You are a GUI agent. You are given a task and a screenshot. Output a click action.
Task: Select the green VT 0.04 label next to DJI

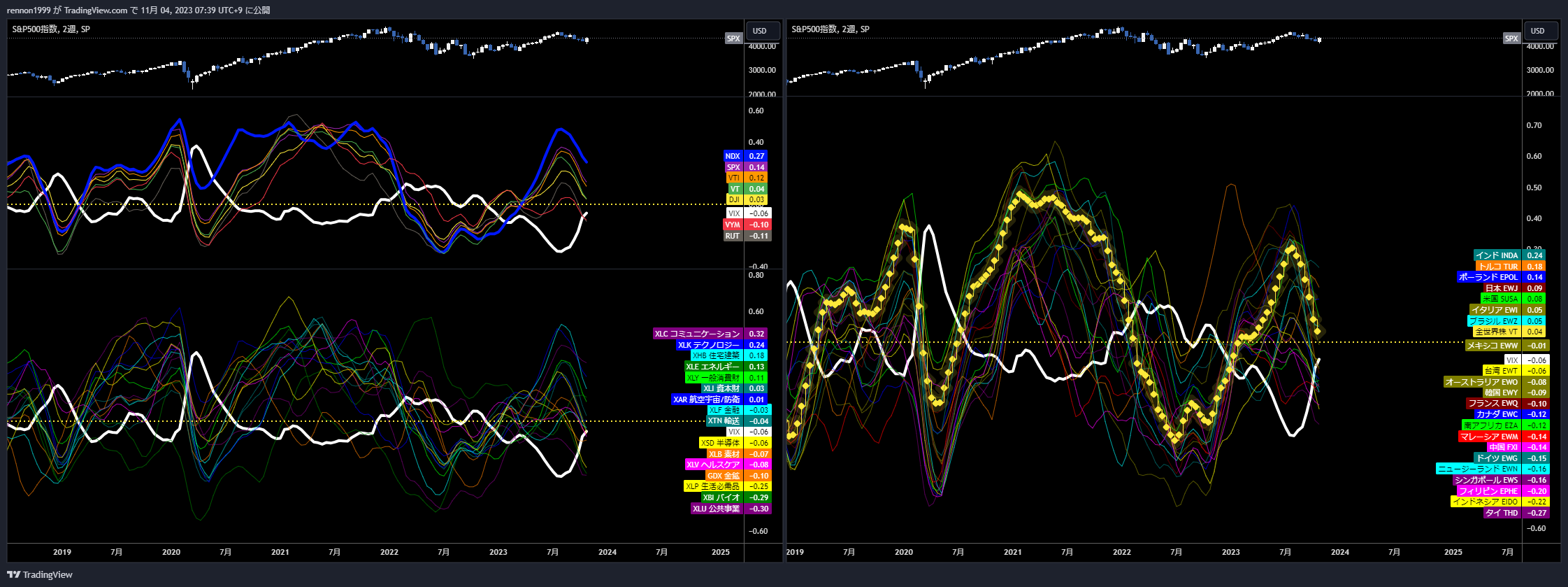(x=747, y=189)
